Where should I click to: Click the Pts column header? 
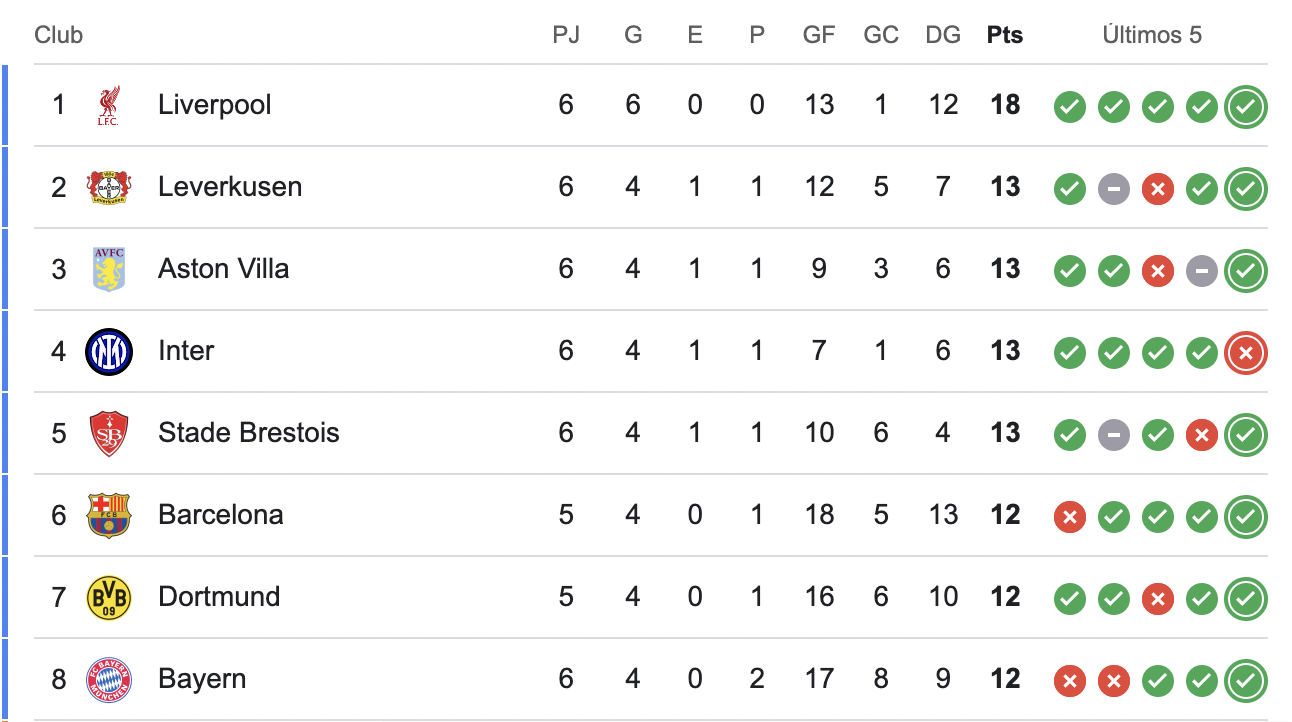pos(1004,35)
